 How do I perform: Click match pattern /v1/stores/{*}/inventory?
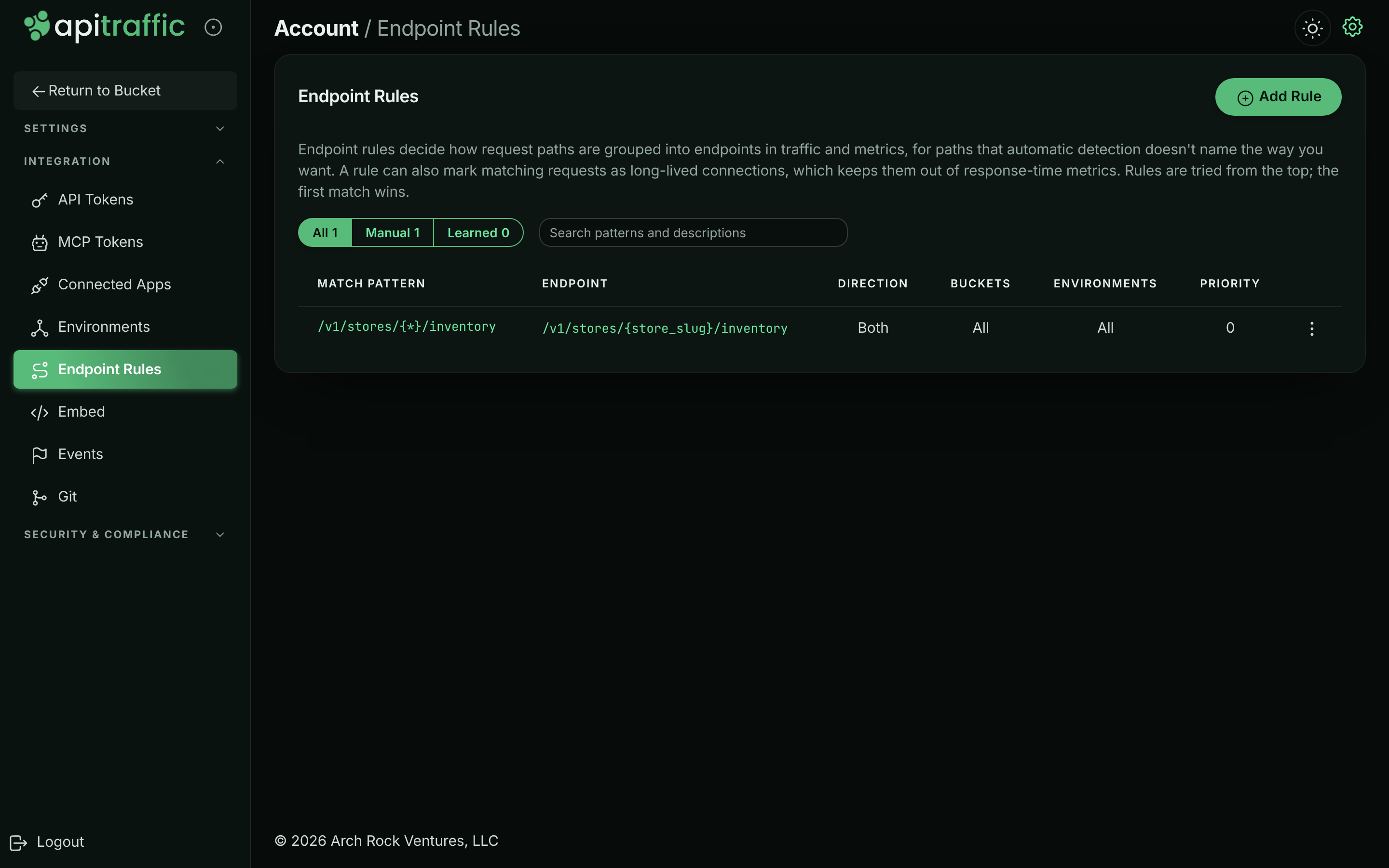point(407,326)
